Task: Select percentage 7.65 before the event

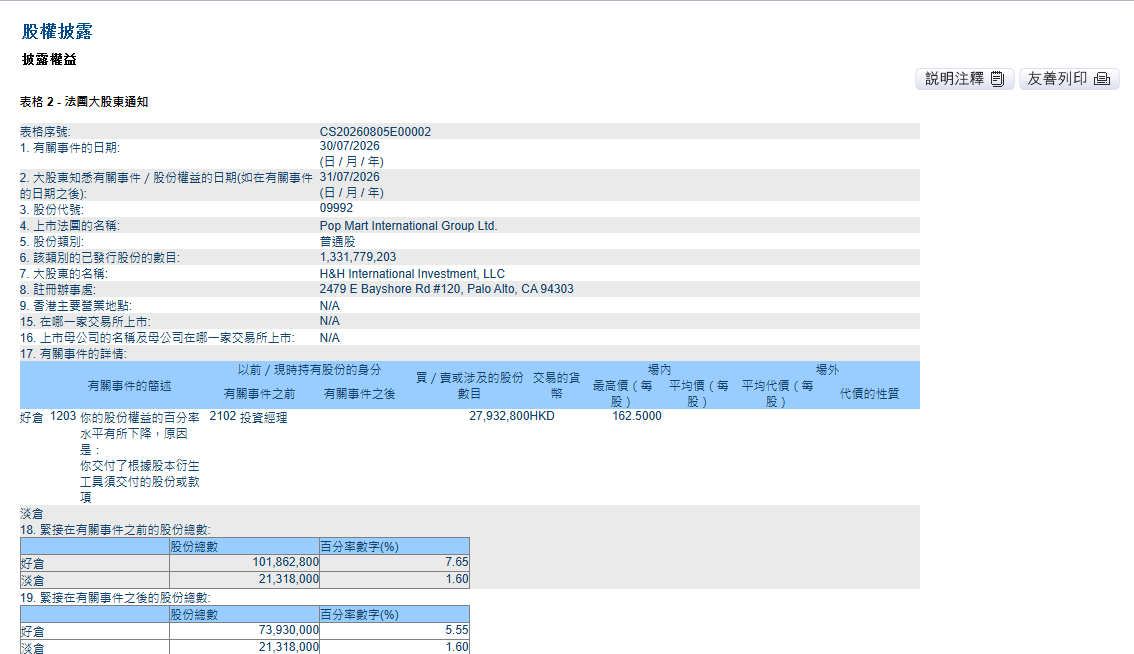Action: pos(457,562)
